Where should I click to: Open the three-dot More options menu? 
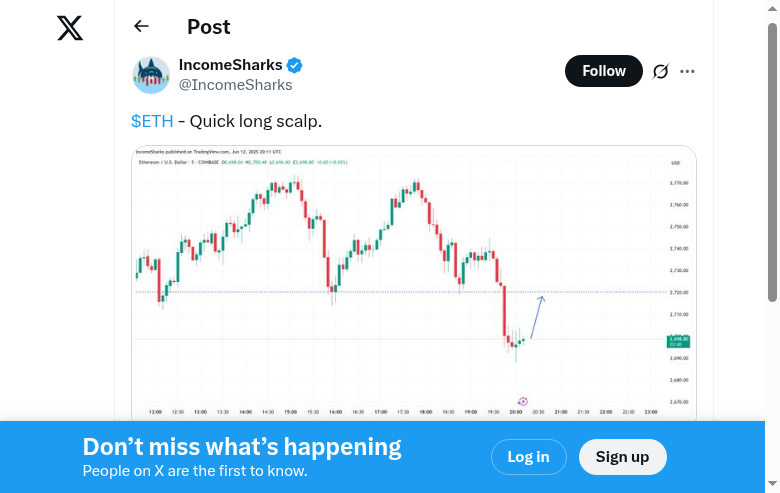pyautogui.click(x=687, y=71)
